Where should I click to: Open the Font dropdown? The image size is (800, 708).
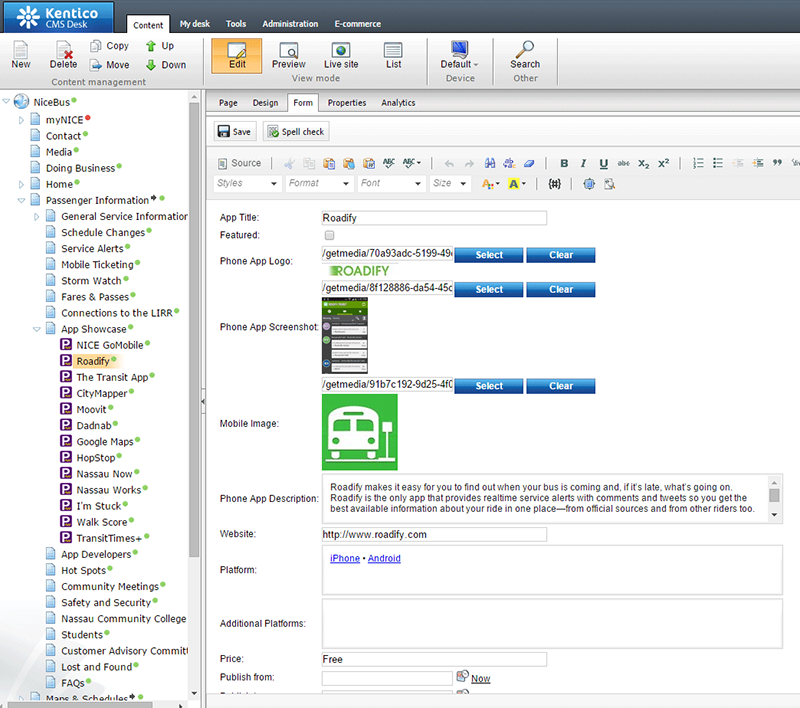tap(391, 183)
